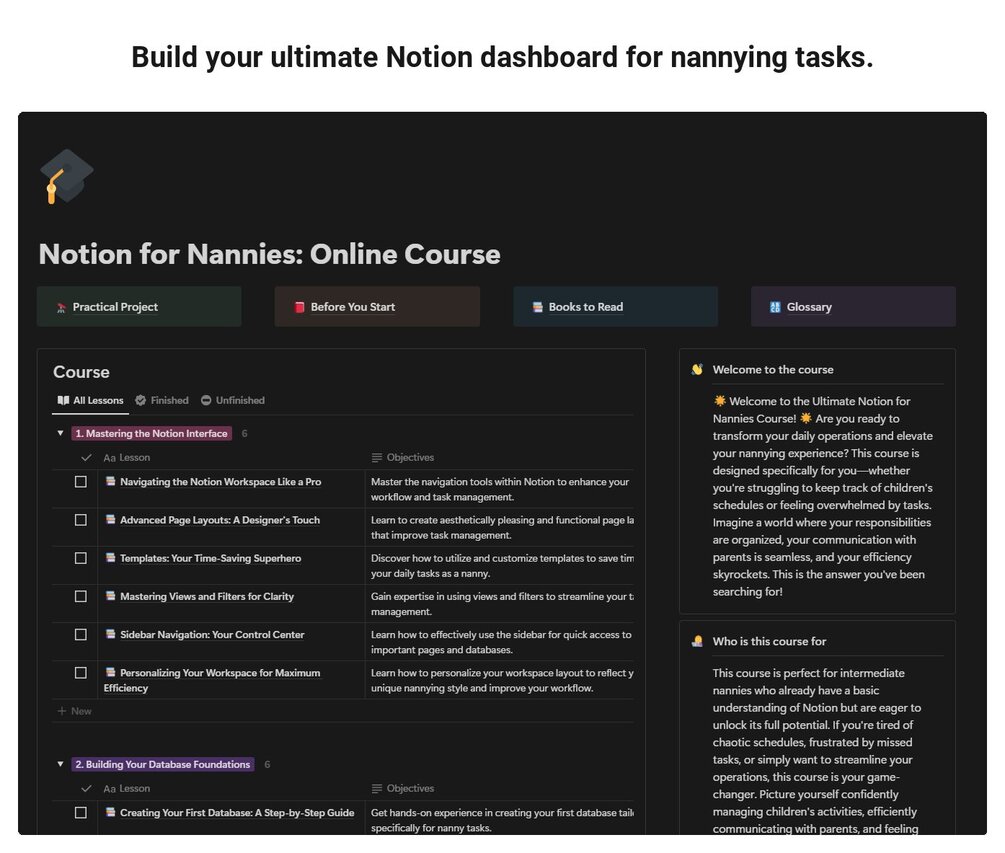Image resolution: width=1005 pixels, height=853 pixels.
Task: Click page icon of Mastering Views and Filters lesson
Action: pyautogui.click(x=111, y=596)
